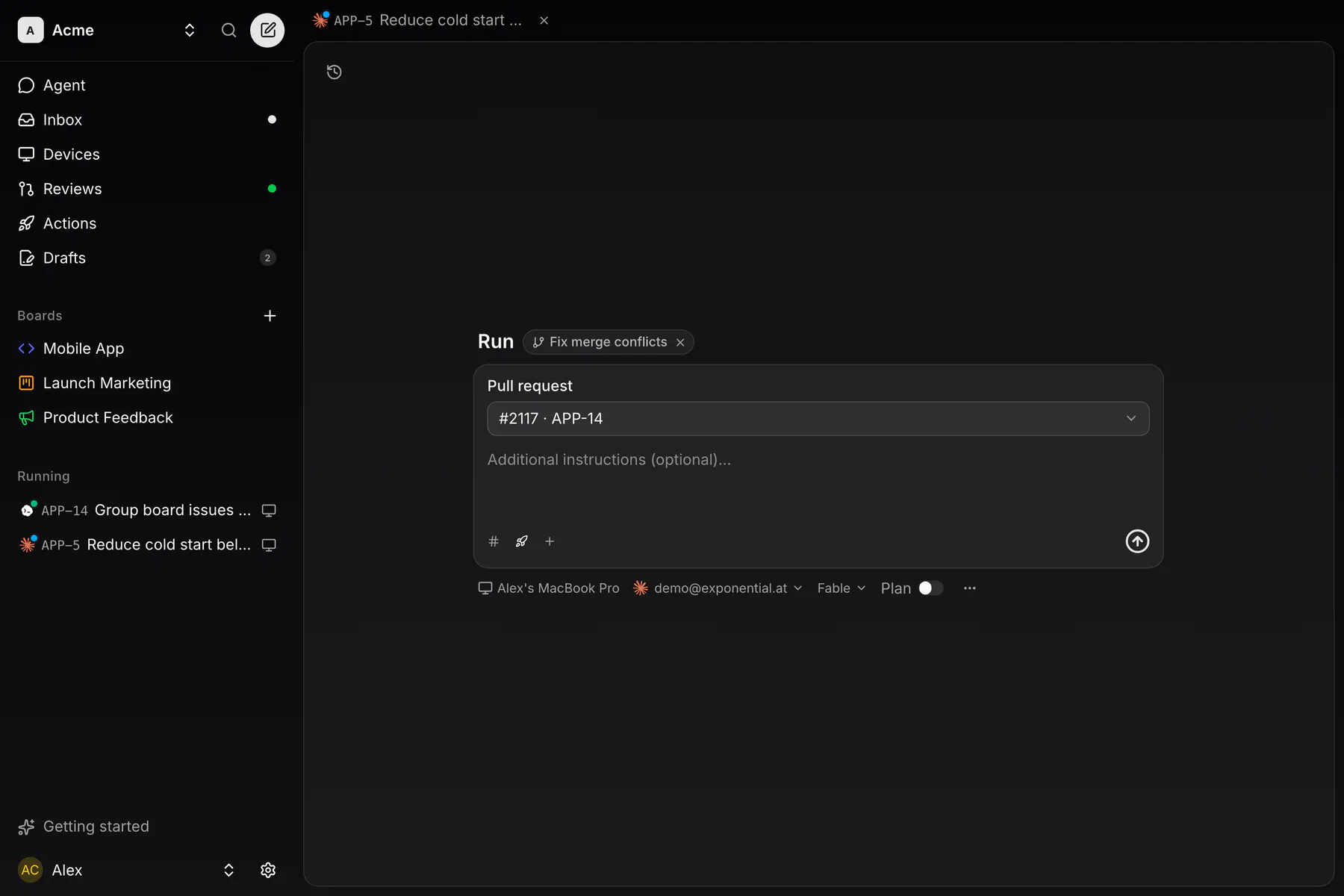Open the session history clock icon
1344x896 pixels.
[x=335, y=72]
